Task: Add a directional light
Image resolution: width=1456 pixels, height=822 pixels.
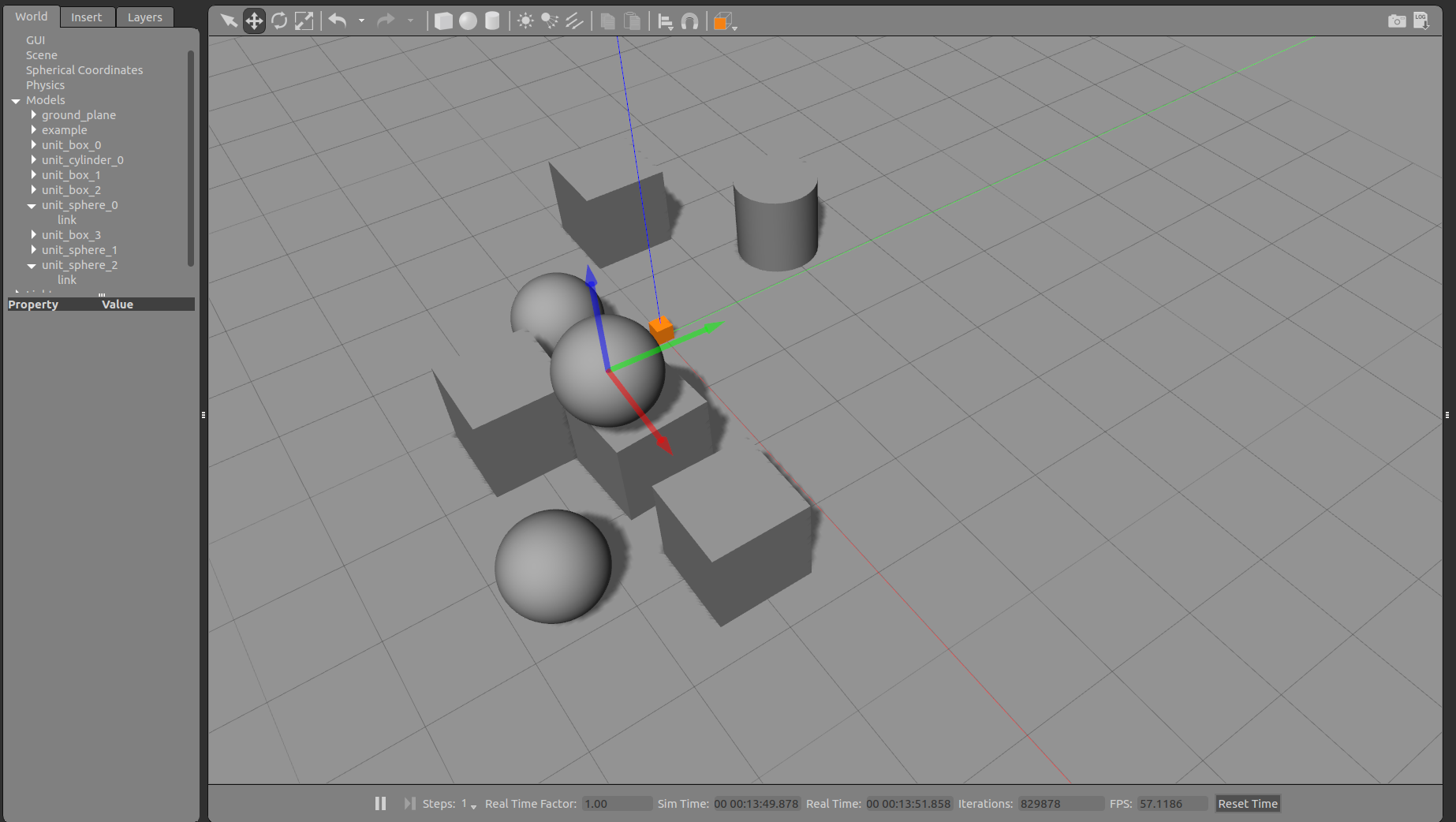Action: pyautogui.click(x=574, y=21)
